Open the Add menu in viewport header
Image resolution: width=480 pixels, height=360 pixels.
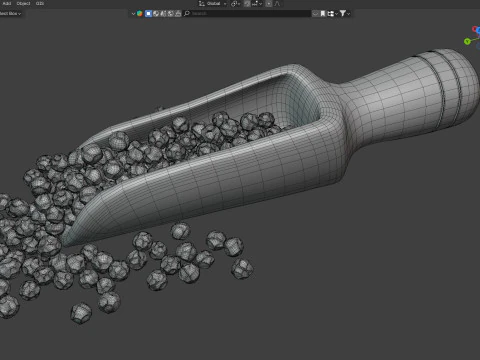tap(7, 3)
